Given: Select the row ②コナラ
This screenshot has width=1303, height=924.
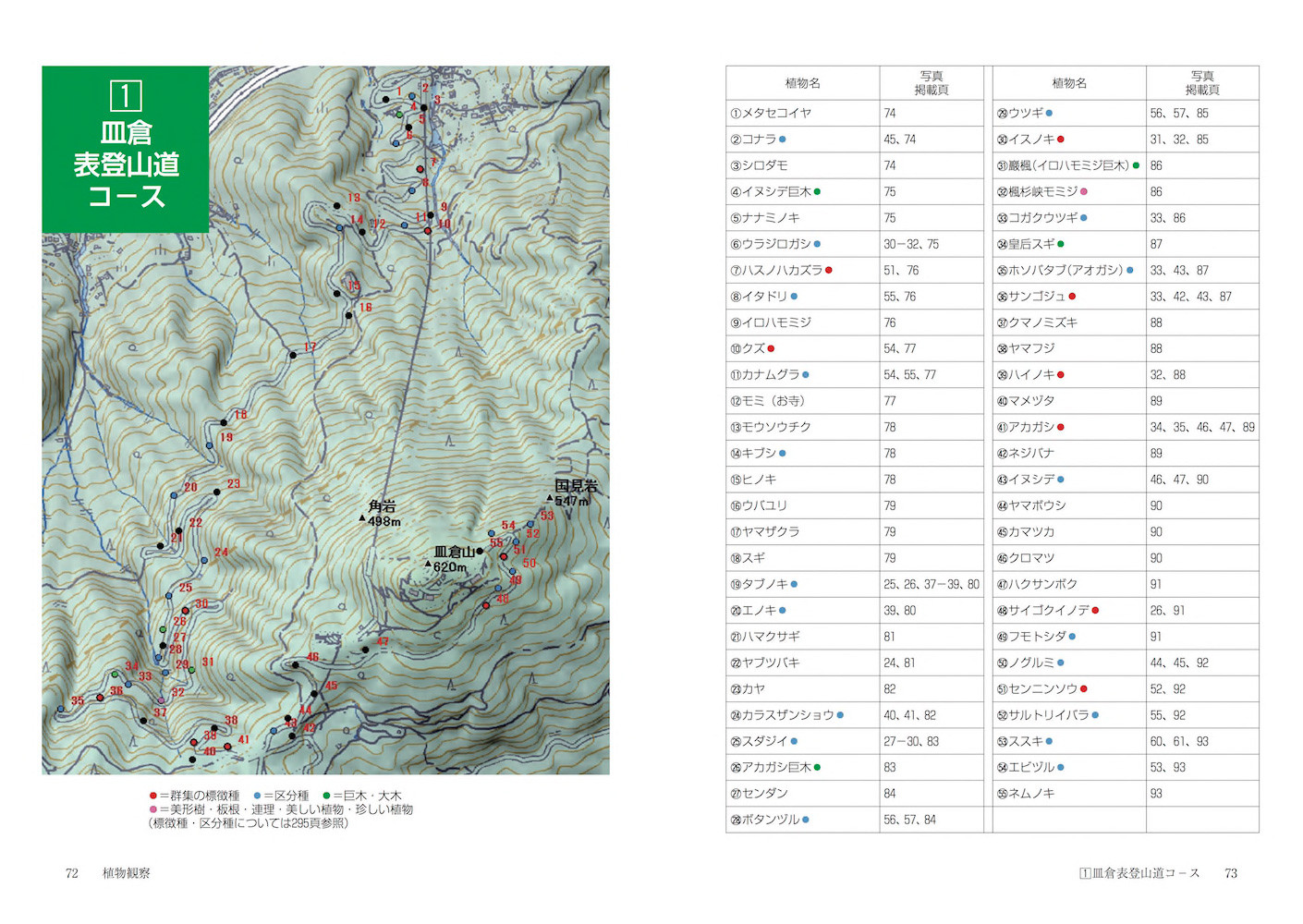Looking at the screenshot, I should click(x=855, y=140).
